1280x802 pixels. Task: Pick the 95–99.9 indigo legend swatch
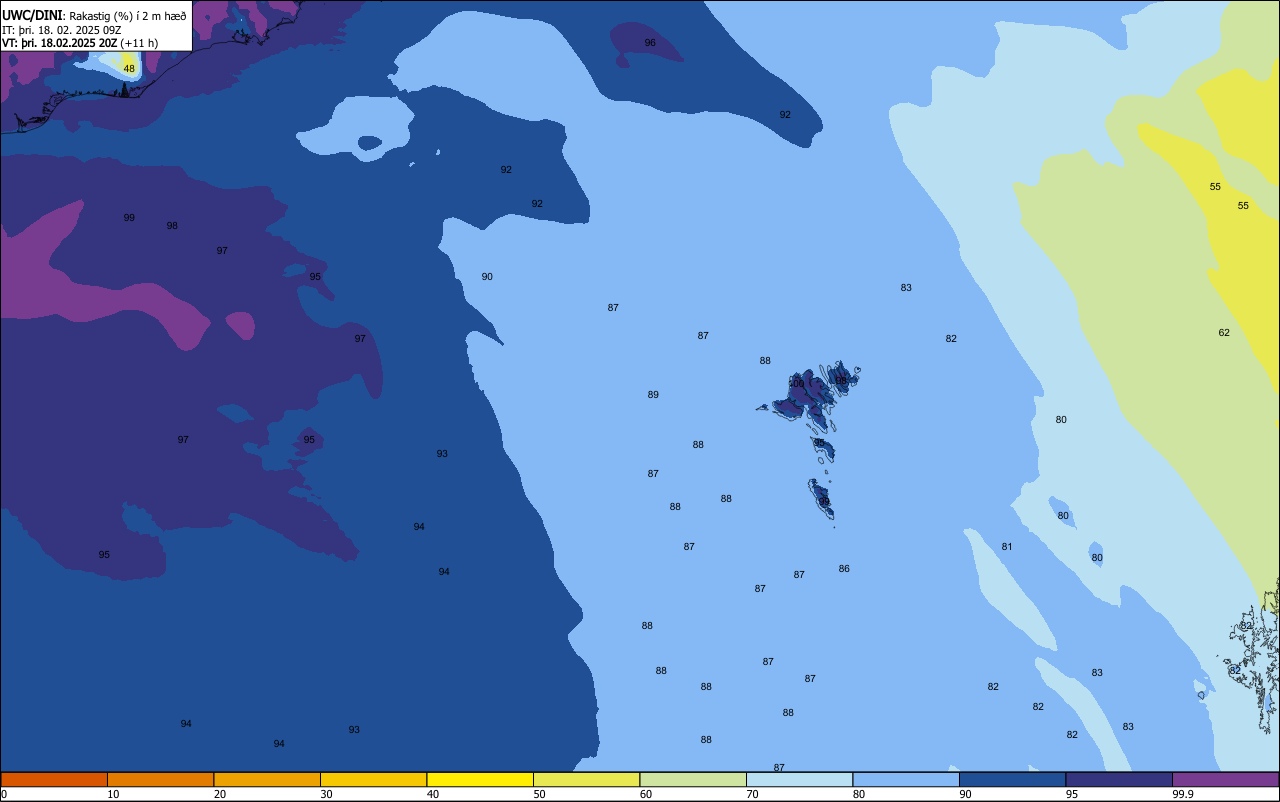click(x=1119, y=779)
